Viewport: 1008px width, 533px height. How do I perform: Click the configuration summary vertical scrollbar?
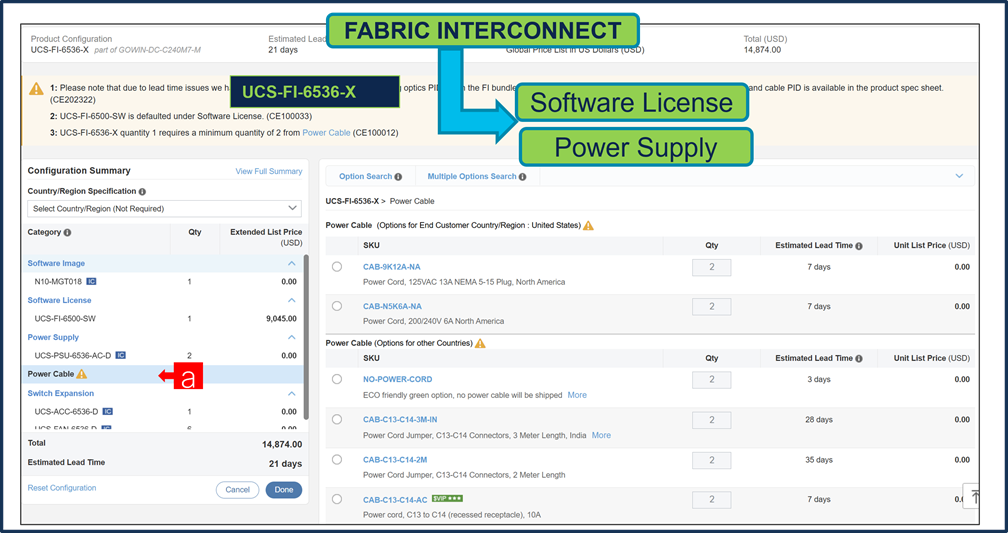(x=306, y=336)
